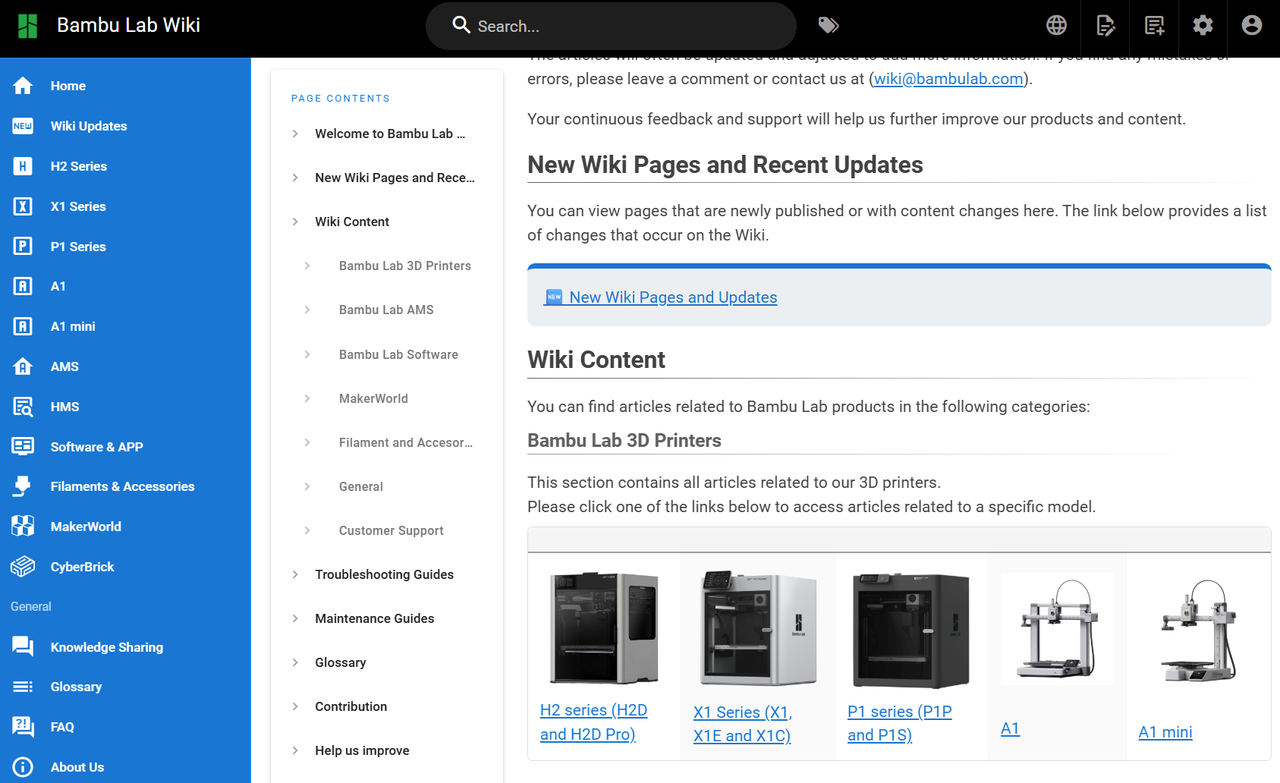The height and width of the screenshot is (783, 1280).
Task: Click the A1 printer image
Action: [x=1057, y=629]
